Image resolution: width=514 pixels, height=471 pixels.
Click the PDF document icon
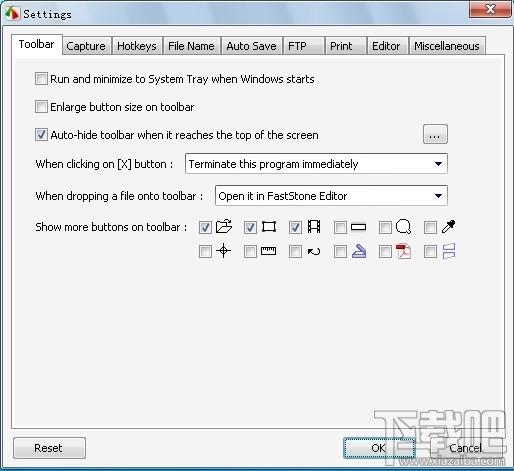[403, 251]
